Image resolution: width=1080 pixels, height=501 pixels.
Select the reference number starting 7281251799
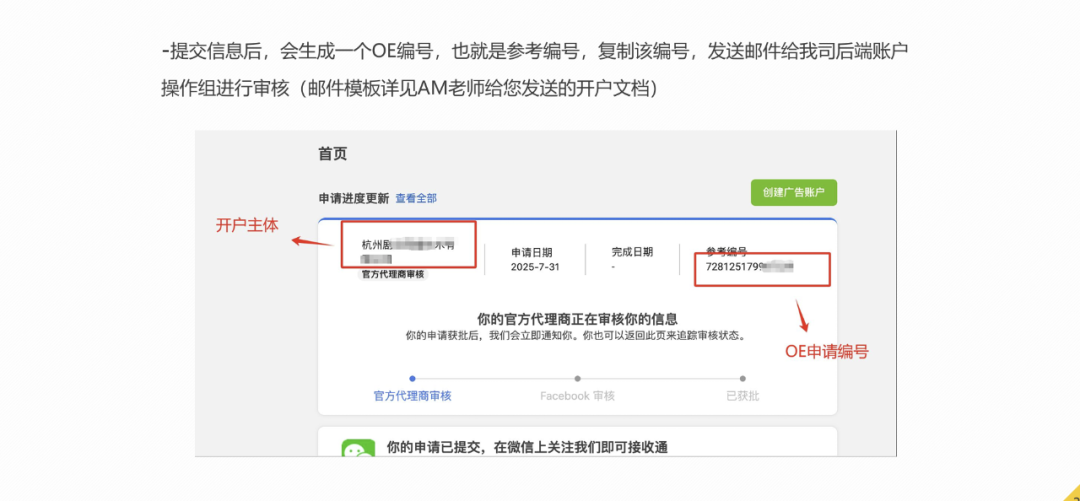coord(750,266)
